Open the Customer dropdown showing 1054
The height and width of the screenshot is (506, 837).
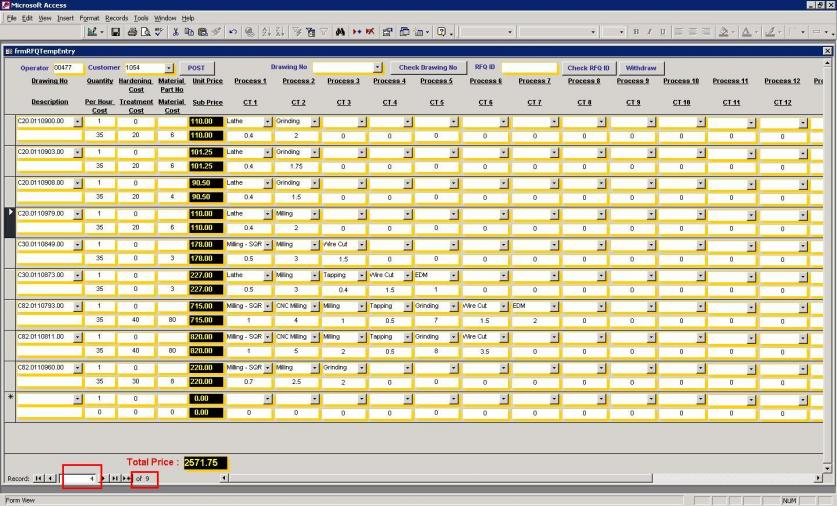click(x=167, y=68)
